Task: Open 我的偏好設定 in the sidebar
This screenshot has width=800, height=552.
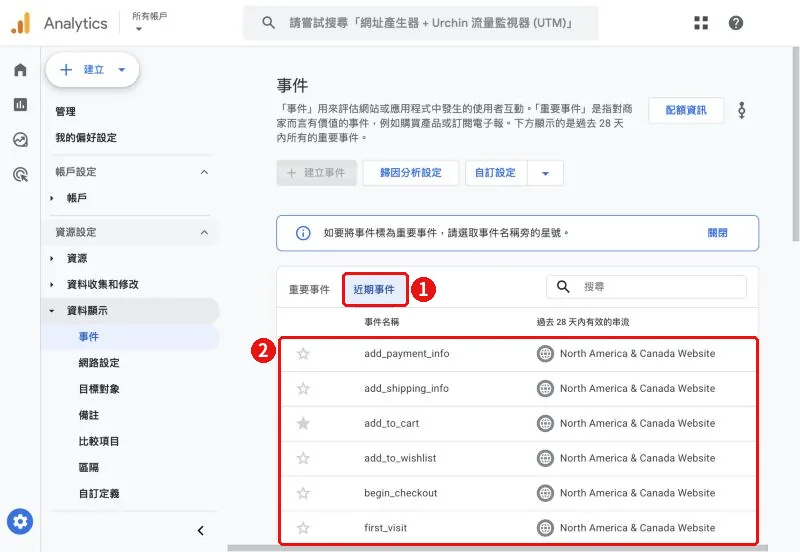Action: [x=86, y=138]
